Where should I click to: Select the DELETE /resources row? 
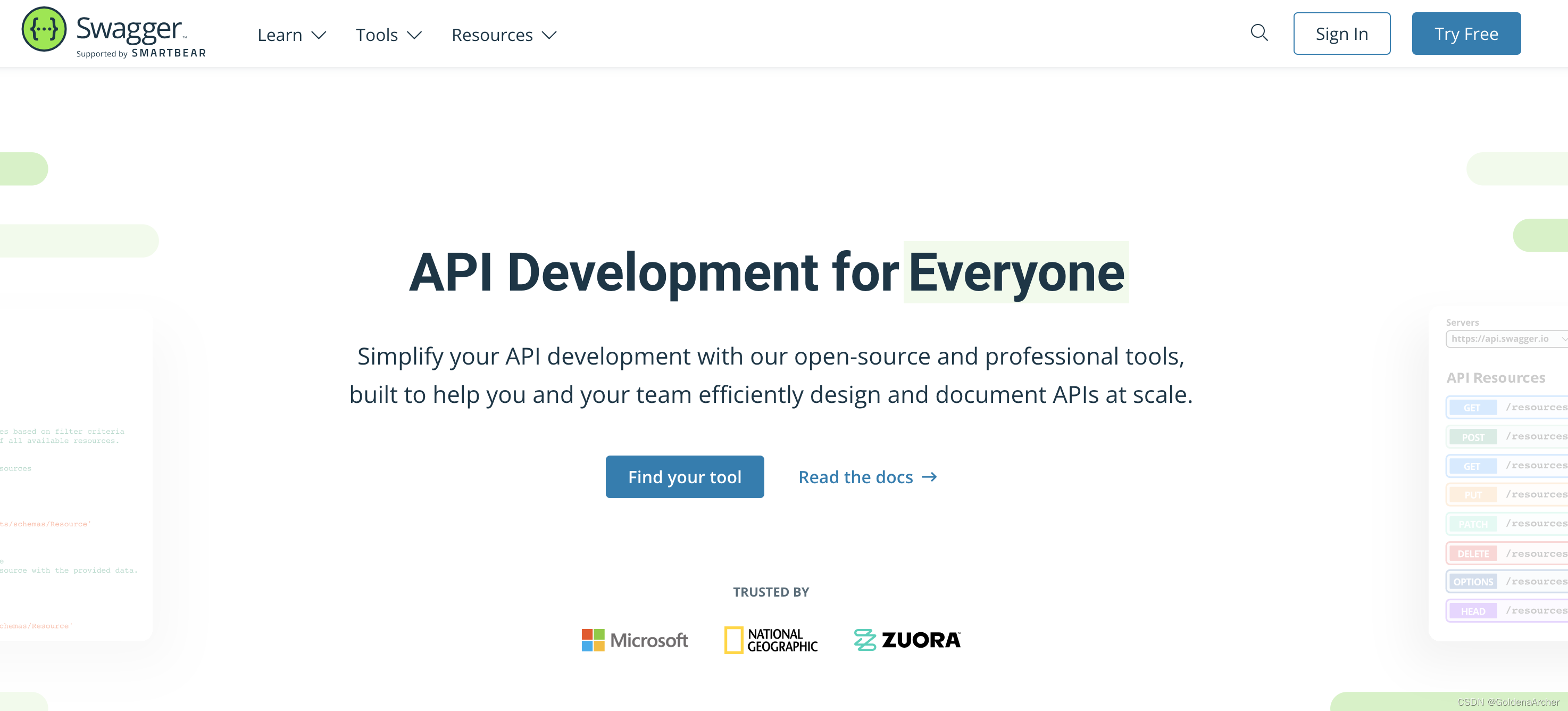1506,553
